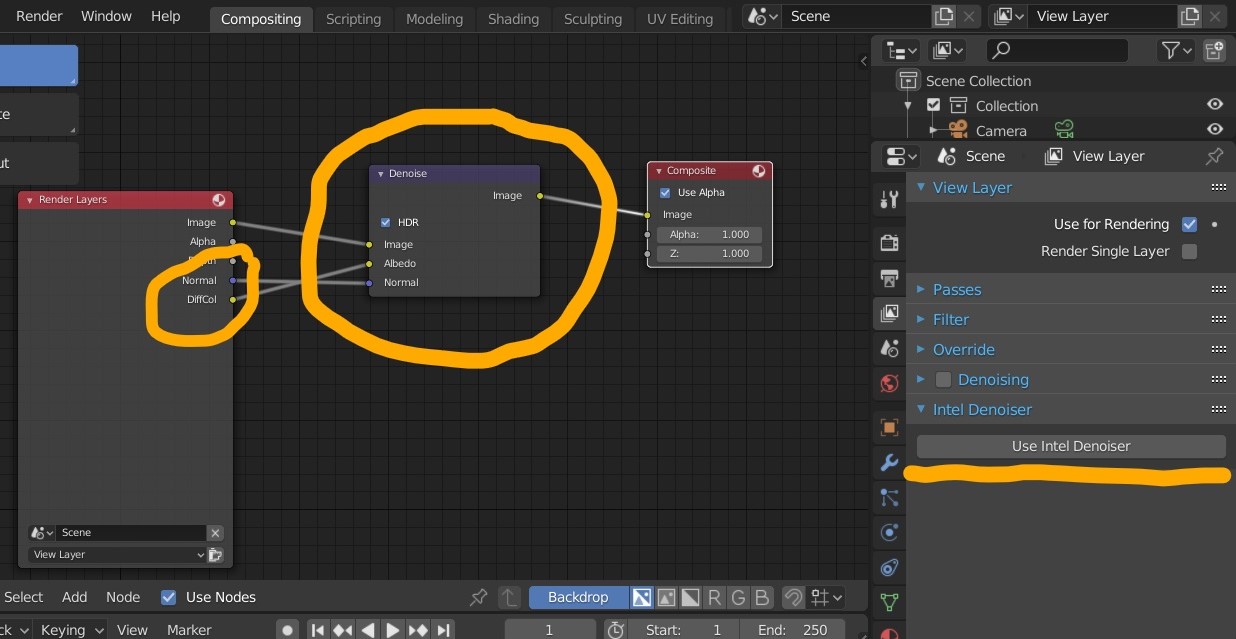Open the Object Data properties tab

pyautogui.click(x=888, y=602)
